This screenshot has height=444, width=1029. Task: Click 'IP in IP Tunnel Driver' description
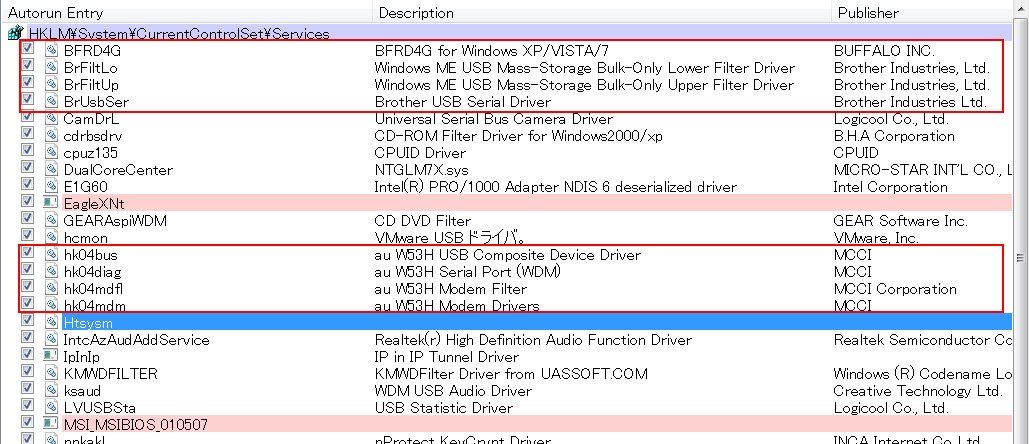click(447, 357)
